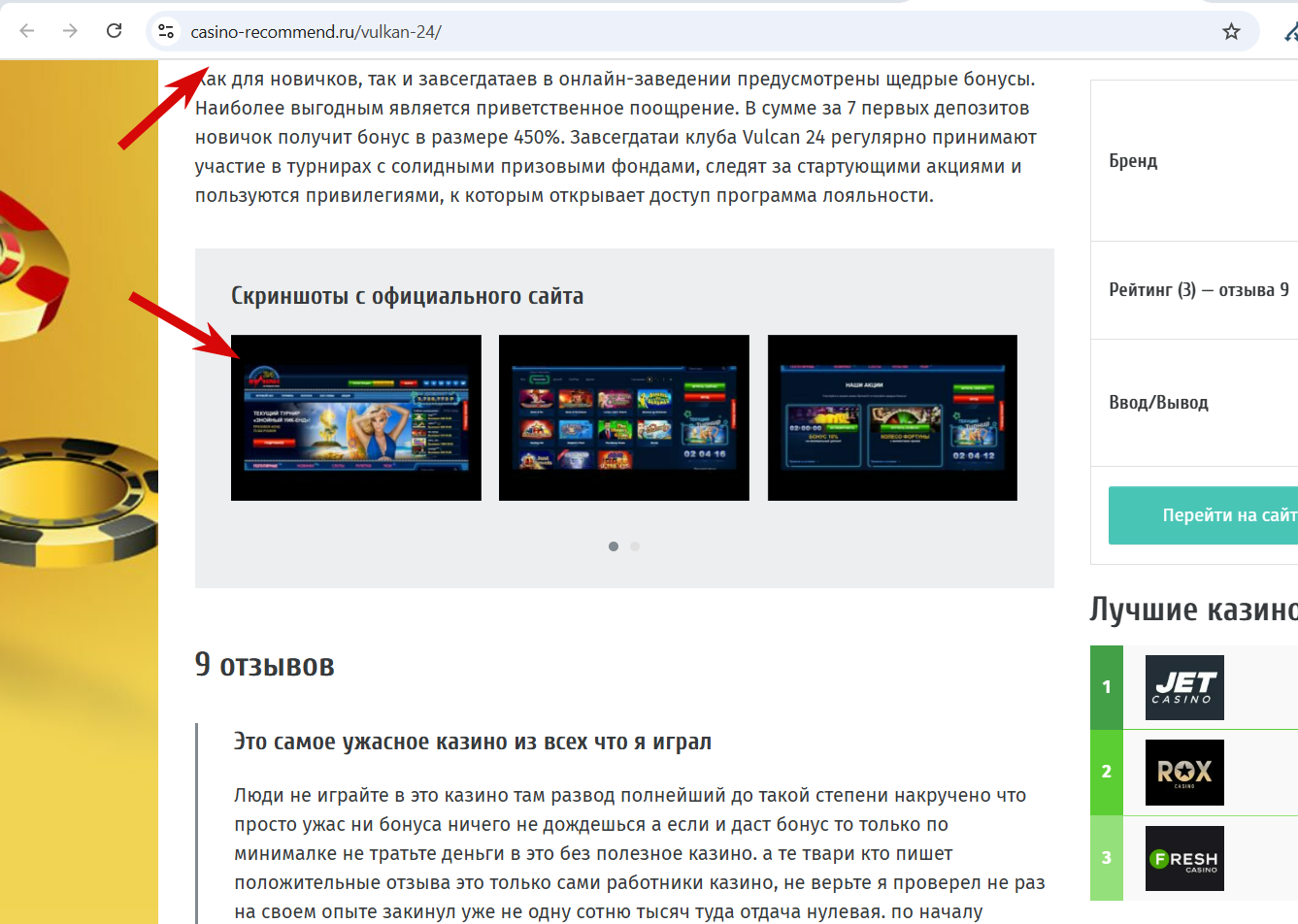Select rank 2 badge in casino list
This screenshot has width=1298, height=924.
coord(1107,773)
